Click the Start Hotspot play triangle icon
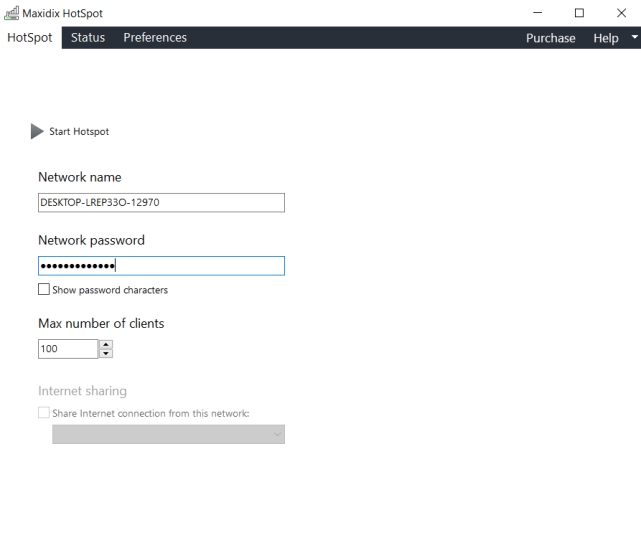This screenshot has width=641, height=548. [37, 131]
